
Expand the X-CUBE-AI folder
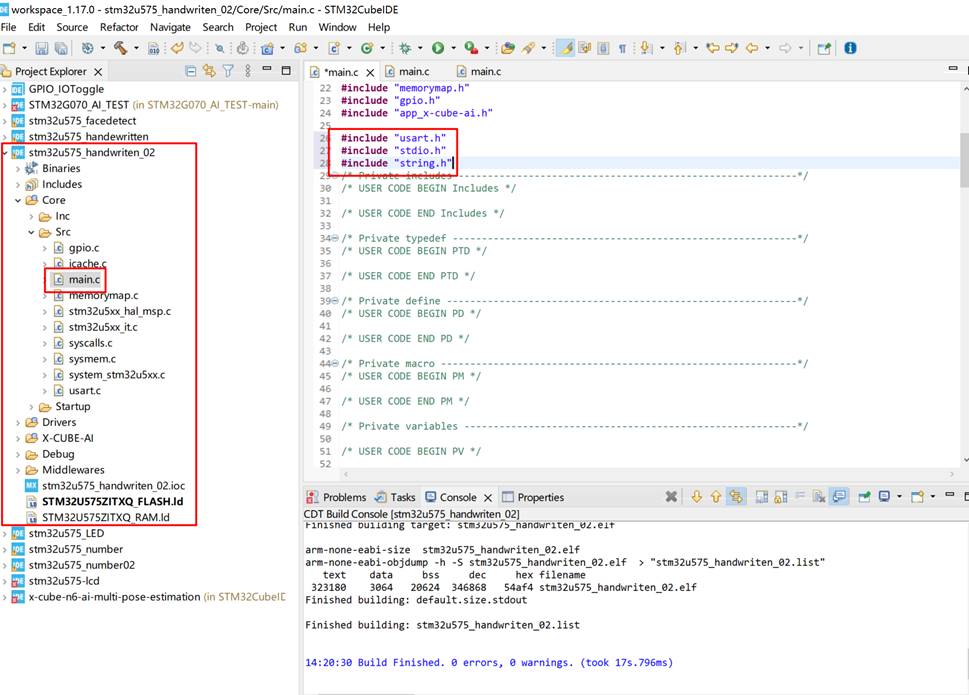[18, 439]
